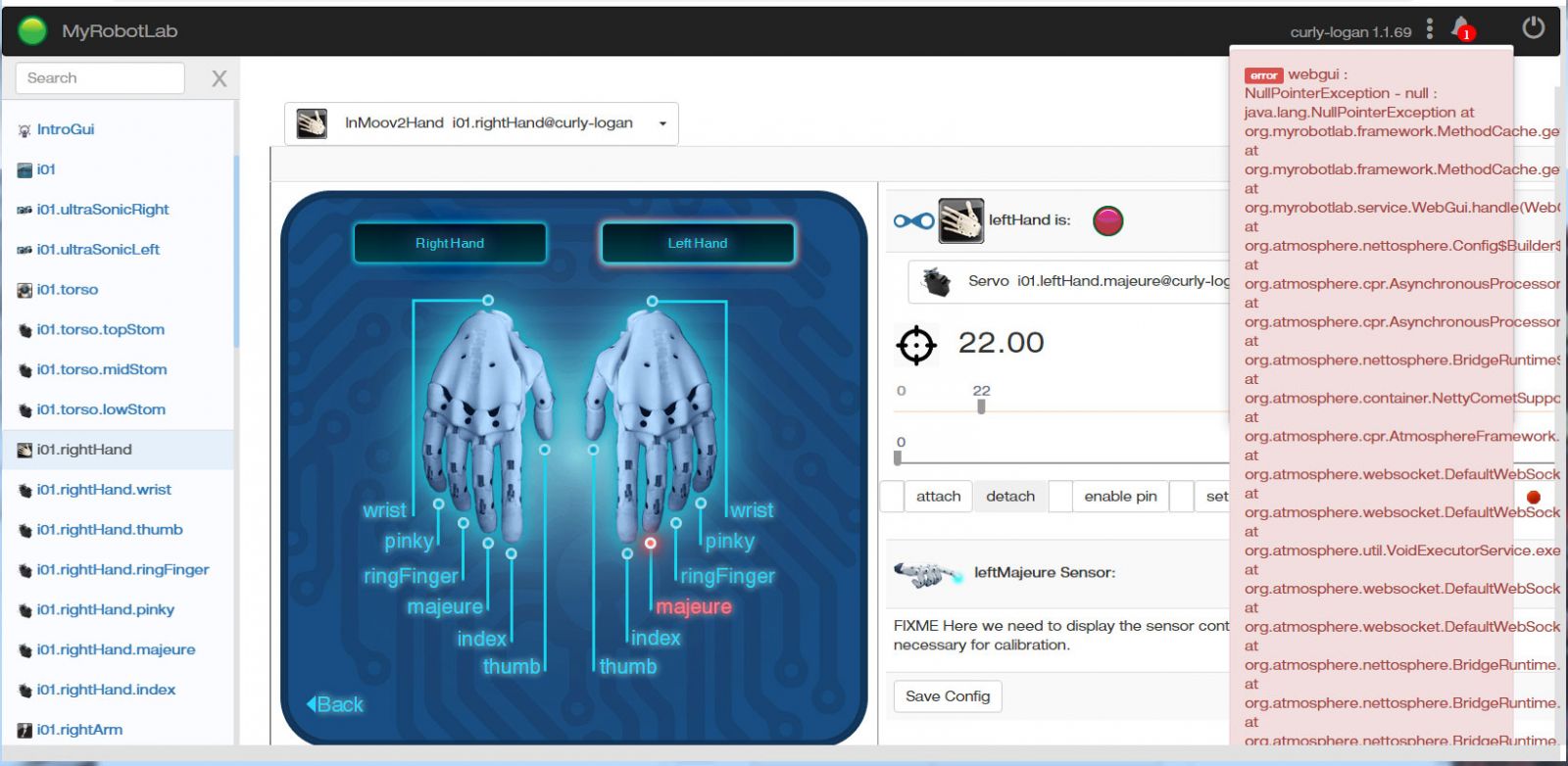Click the leftMajeure sensor finger icon

pyautogui.click(x=928, y=573)
